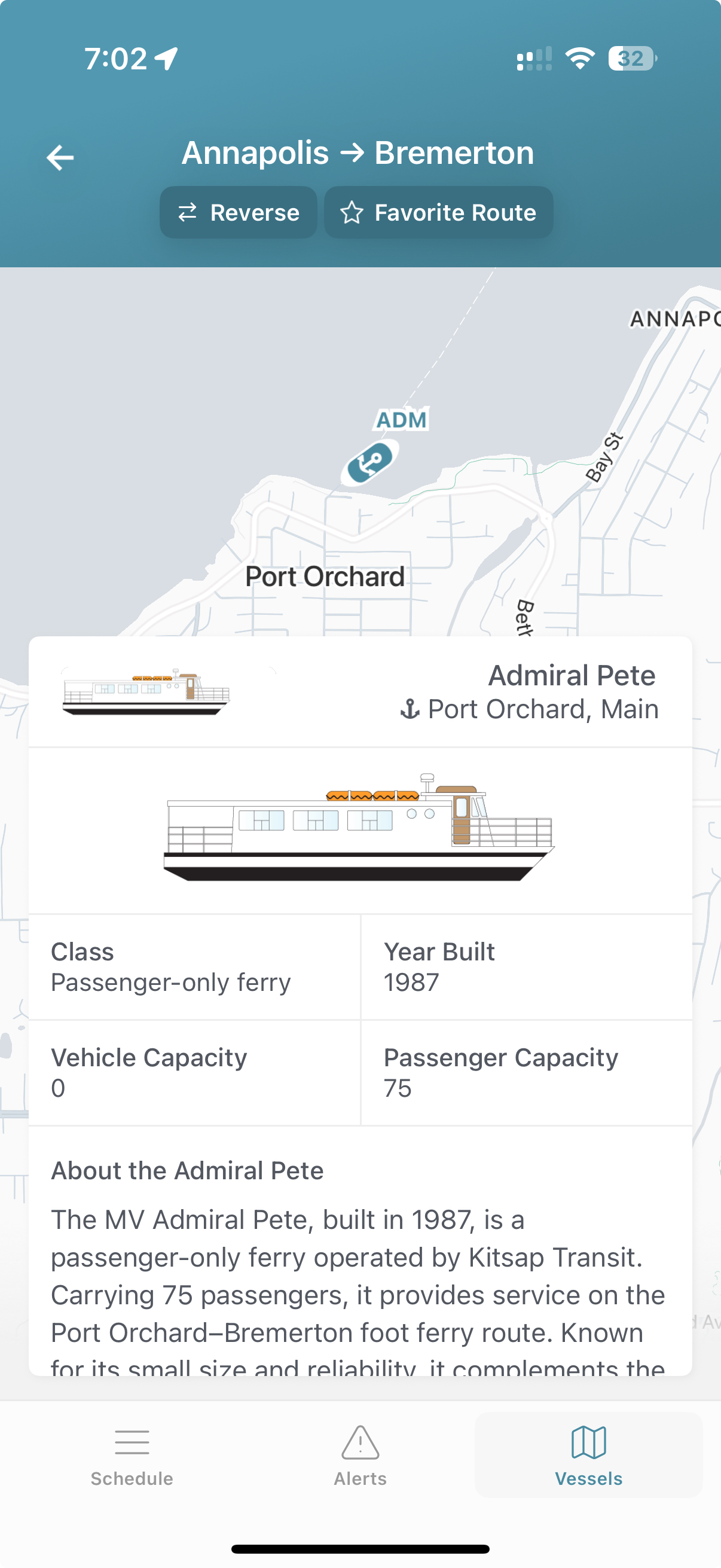Tap the small ferry thumbnail in card header
Image resolution: width=721 pixels, height=1568 pixels.
tap(146, 692)
